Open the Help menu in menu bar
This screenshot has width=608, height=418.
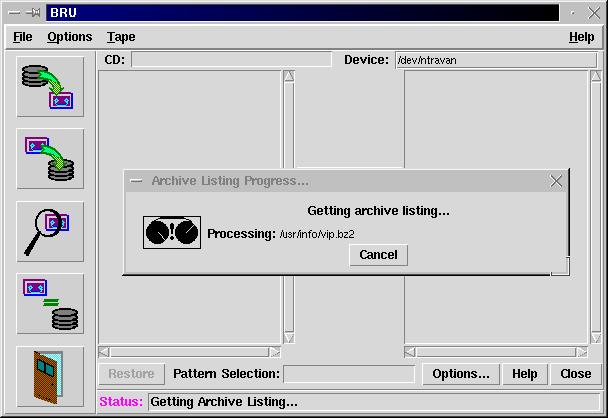pos(581,37)
